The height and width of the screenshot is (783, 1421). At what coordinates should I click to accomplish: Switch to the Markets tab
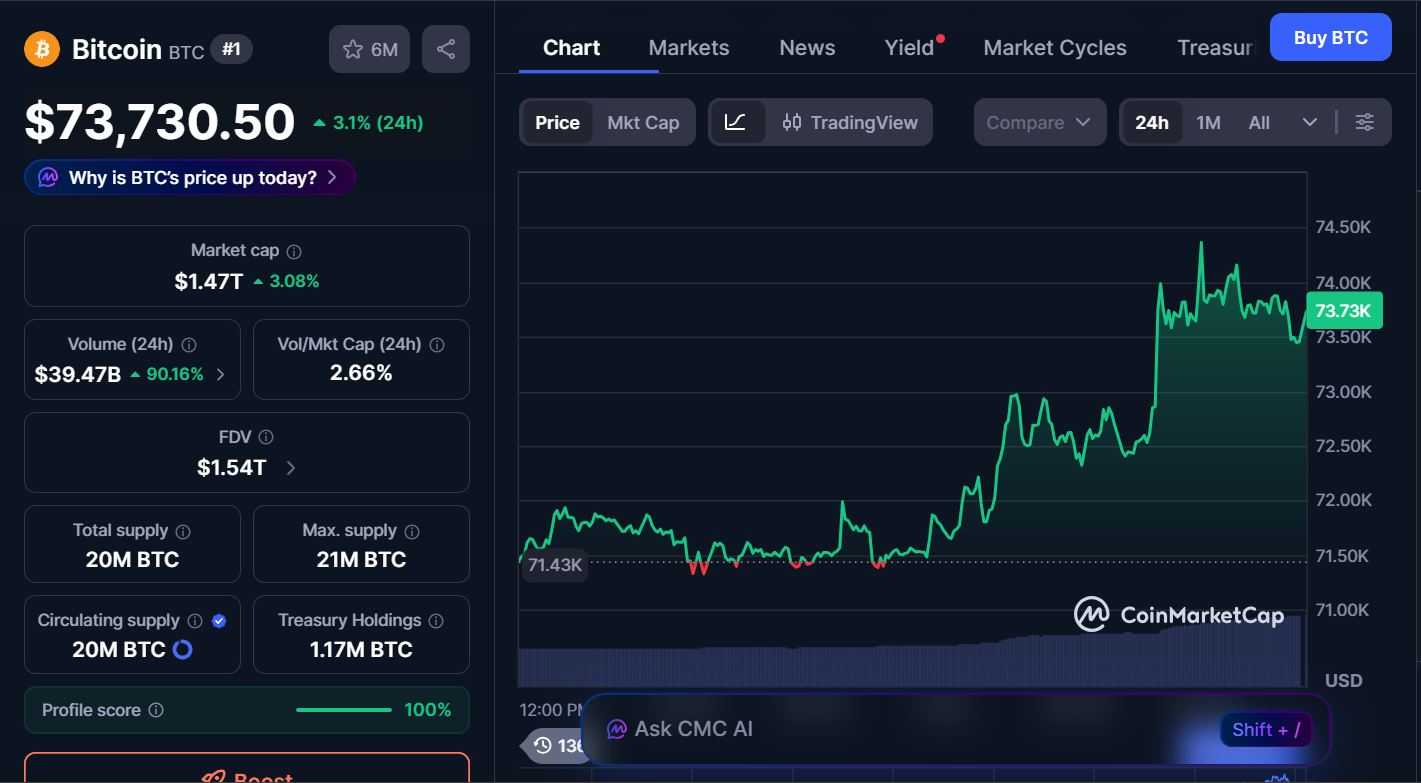688,47
